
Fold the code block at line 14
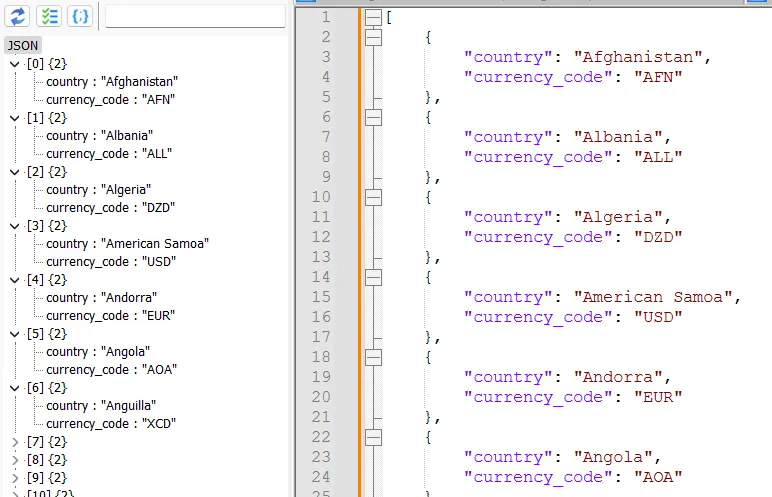click(373, 277)
